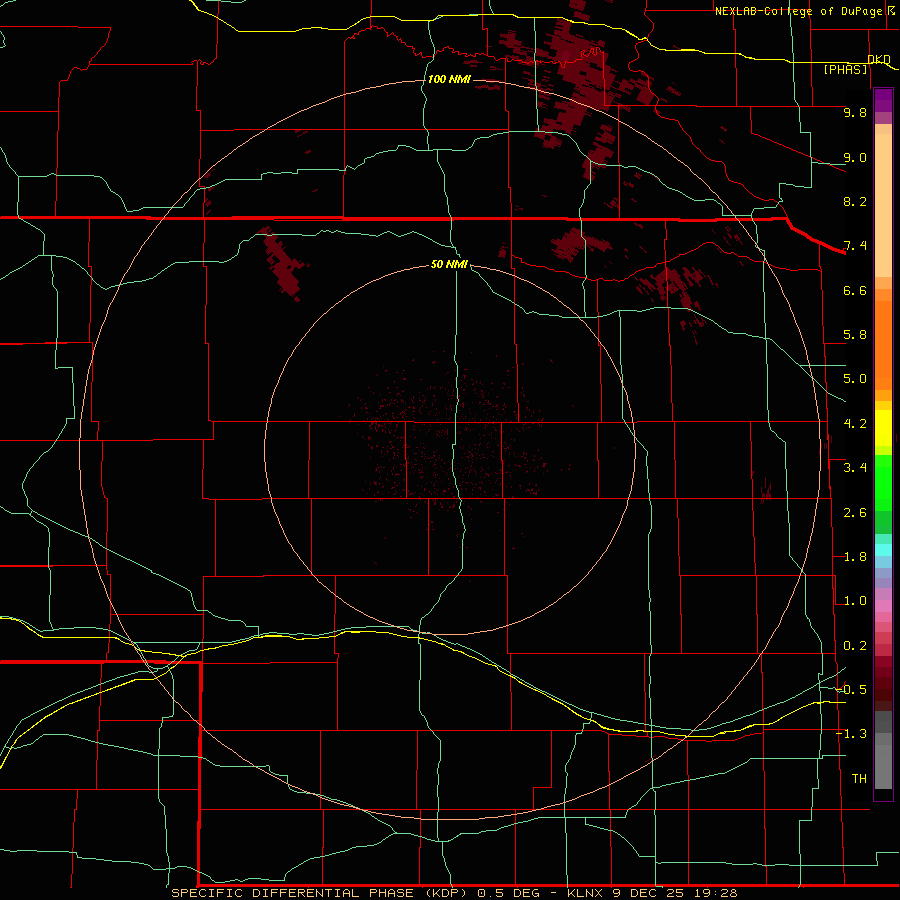Click the 1.0 scale value
Screen dimensions: 900x900
855,601
